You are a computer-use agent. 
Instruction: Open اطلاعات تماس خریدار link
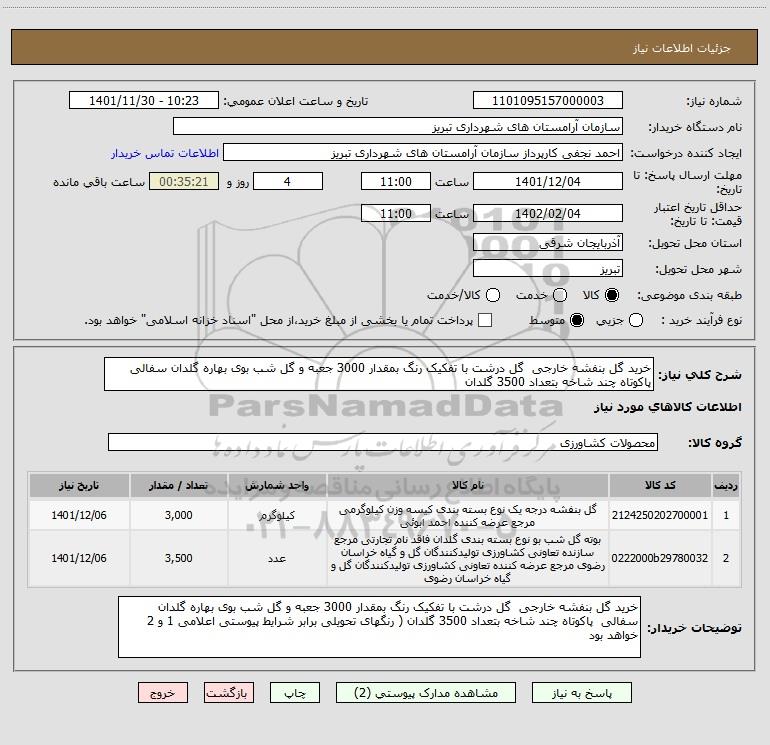[x=165, y=153]
